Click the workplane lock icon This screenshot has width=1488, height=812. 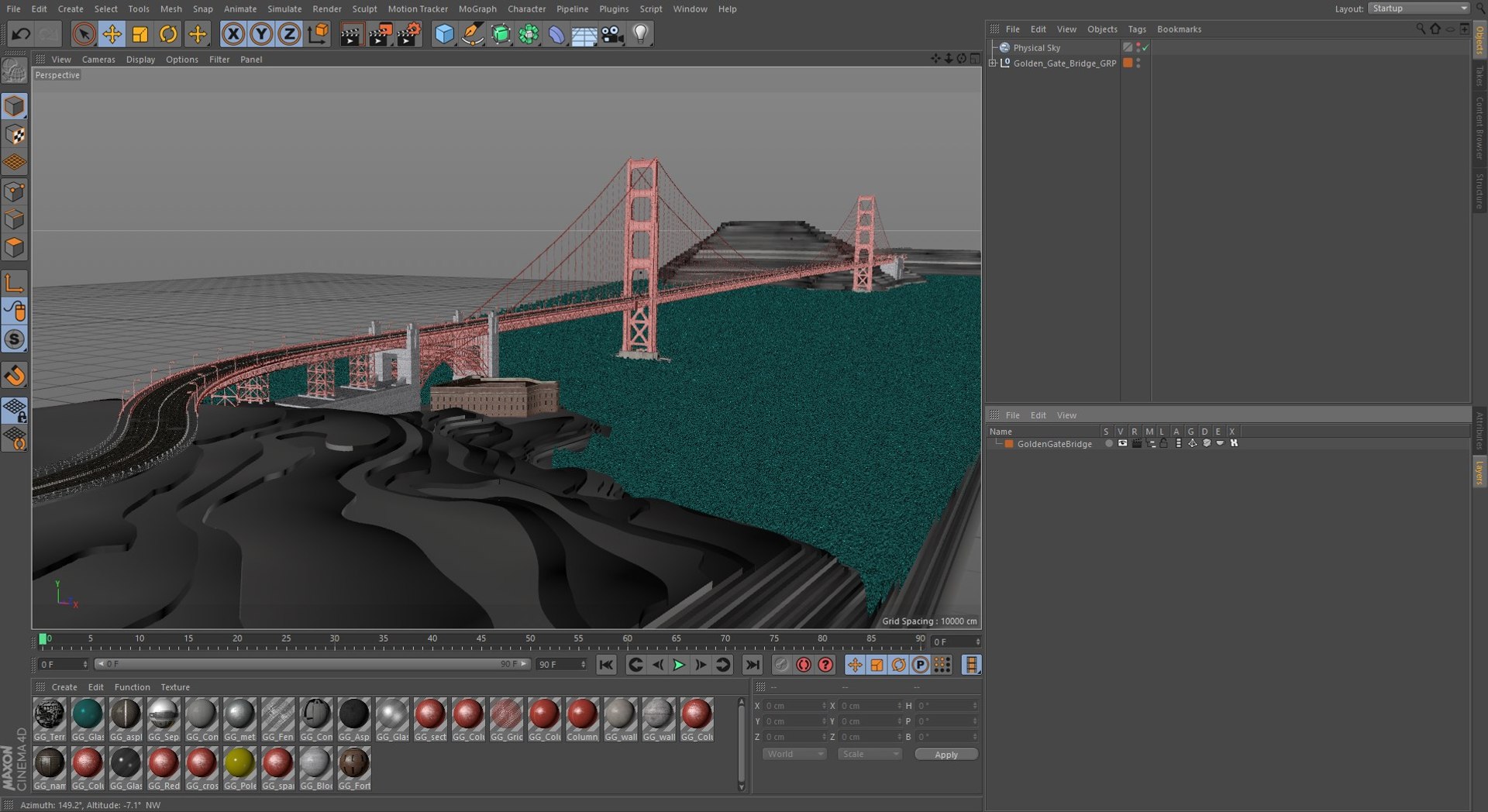(15, 410)
